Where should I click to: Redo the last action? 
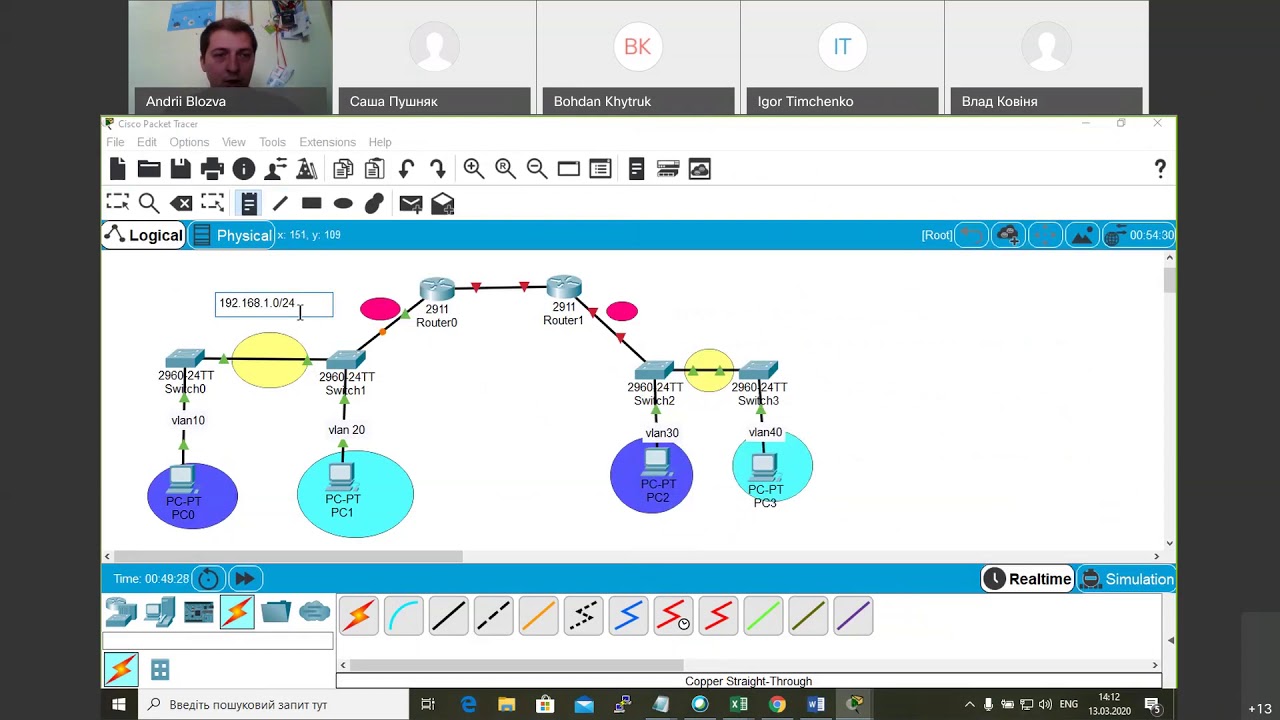click(437, 169)
